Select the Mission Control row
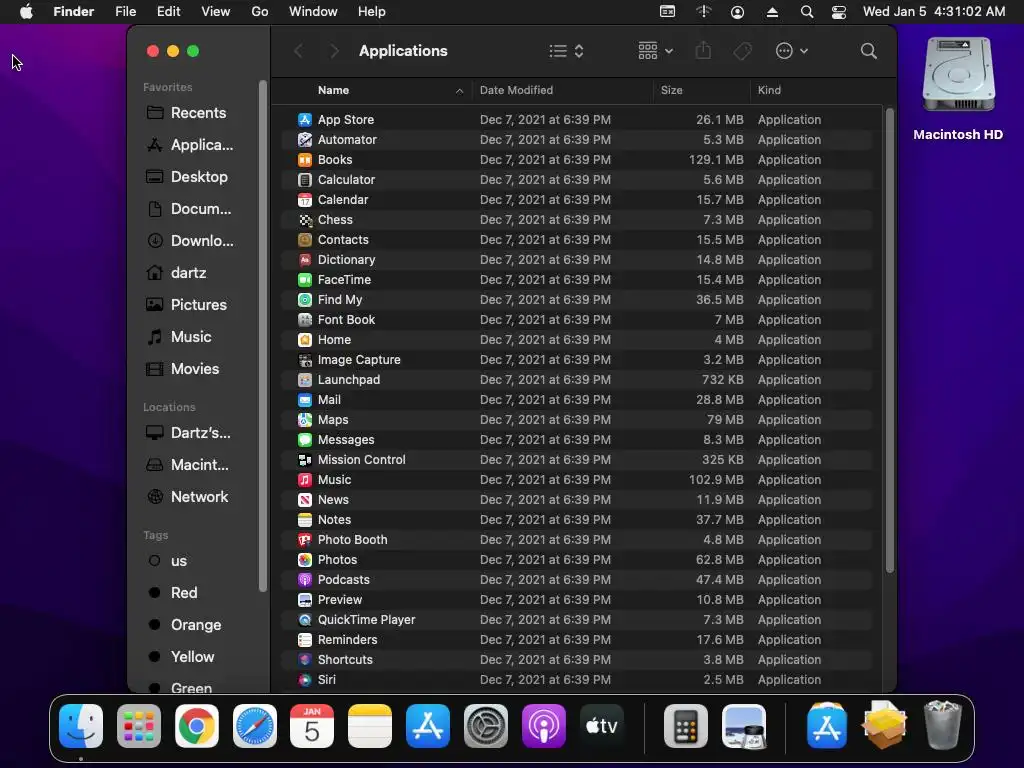 point(577,460)
